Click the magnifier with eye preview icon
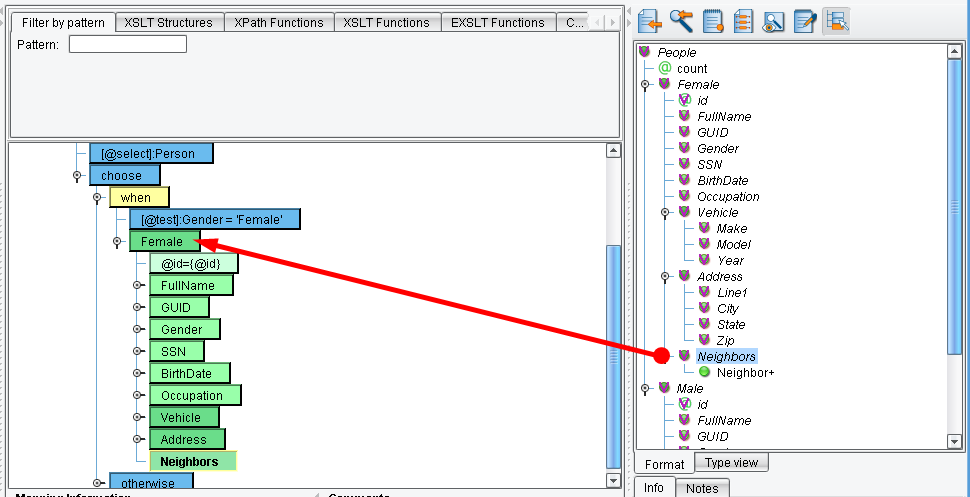 [773, 20]
